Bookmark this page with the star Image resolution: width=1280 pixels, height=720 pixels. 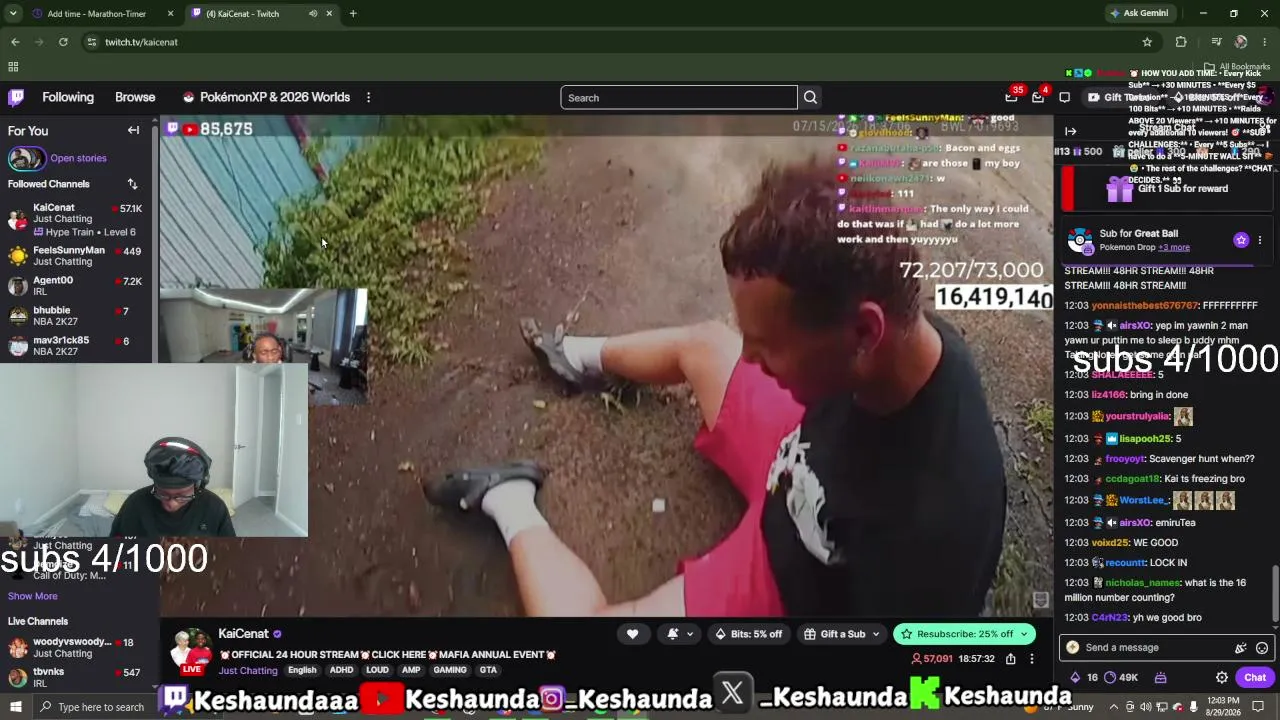pos(1147,42)
